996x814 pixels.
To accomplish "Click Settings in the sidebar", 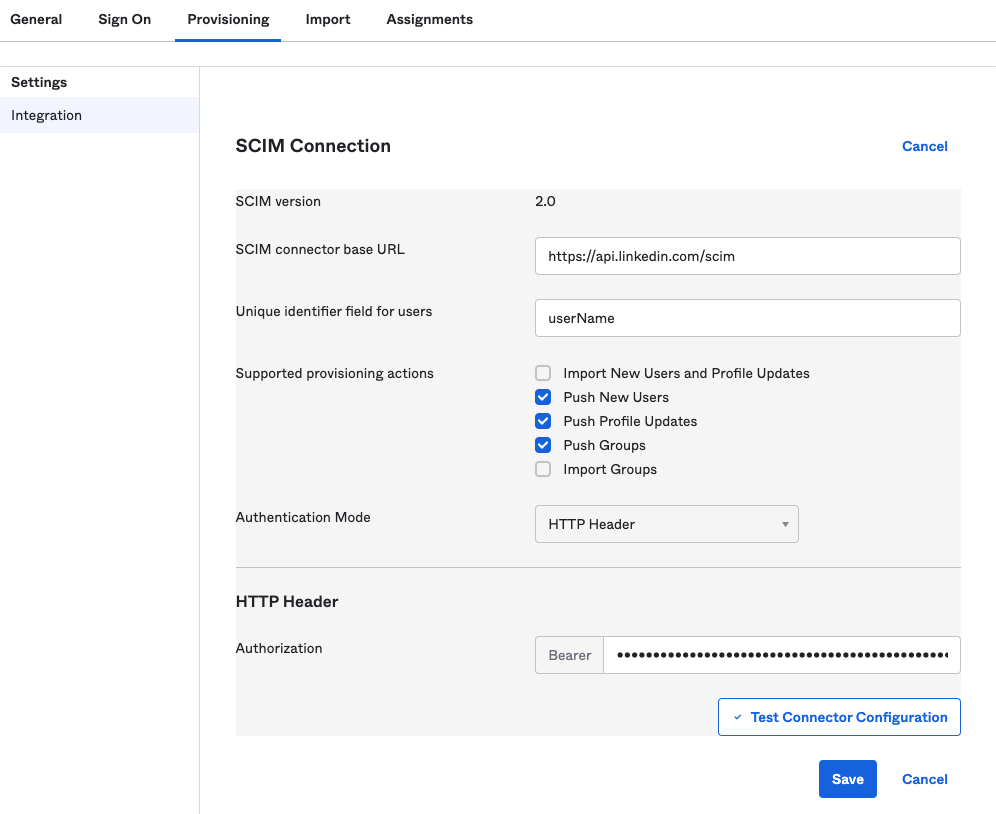I will coord(39,82).
